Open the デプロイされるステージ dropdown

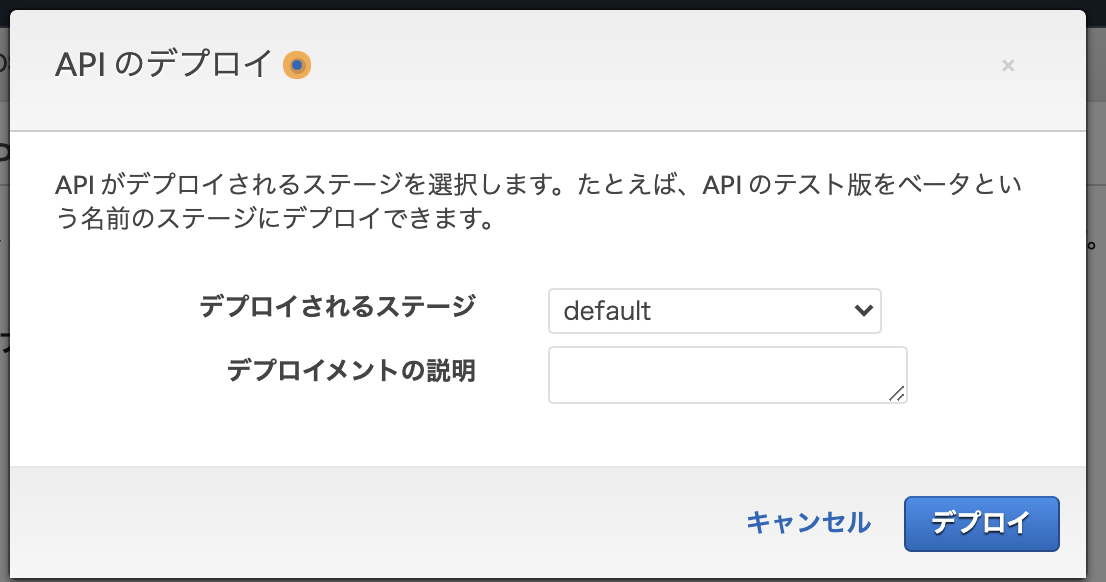[715, 310]
